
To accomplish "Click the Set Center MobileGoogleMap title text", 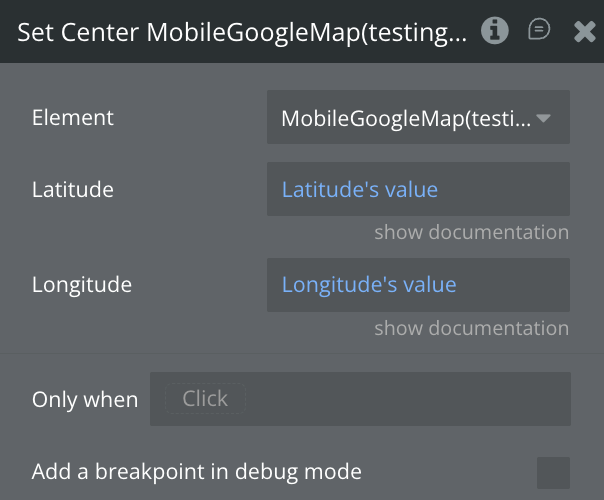I will [242, 32].
